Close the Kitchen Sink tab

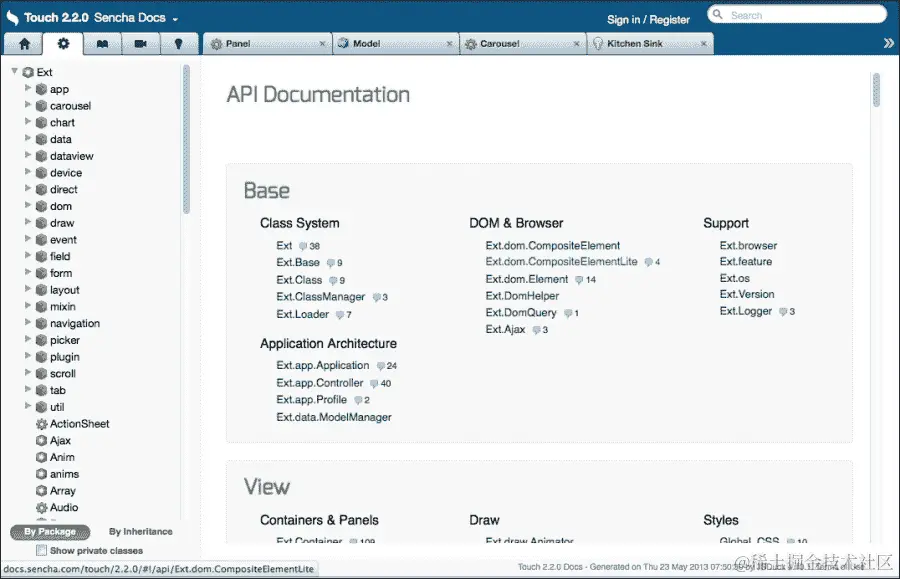point(704,44)
